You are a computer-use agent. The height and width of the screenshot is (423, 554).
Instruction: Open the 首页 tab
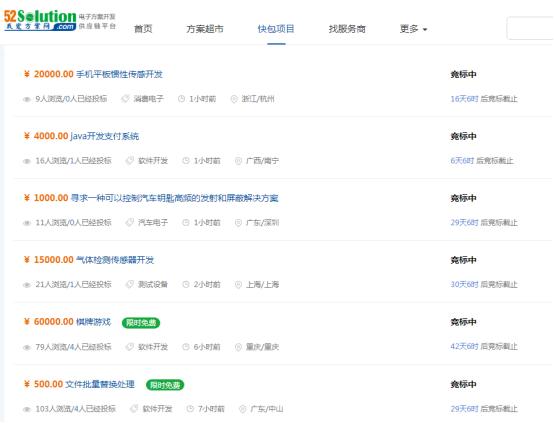pos(143,29)
